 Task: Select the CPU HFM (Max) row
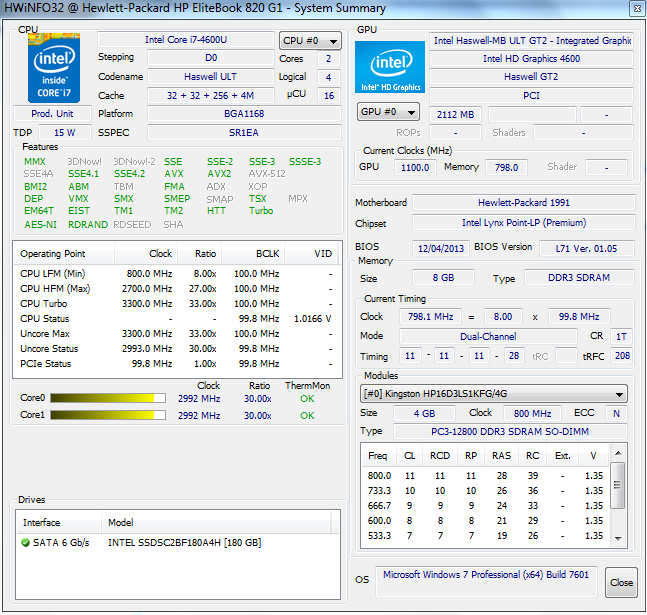pyautogui.click(x=177, y=289)
